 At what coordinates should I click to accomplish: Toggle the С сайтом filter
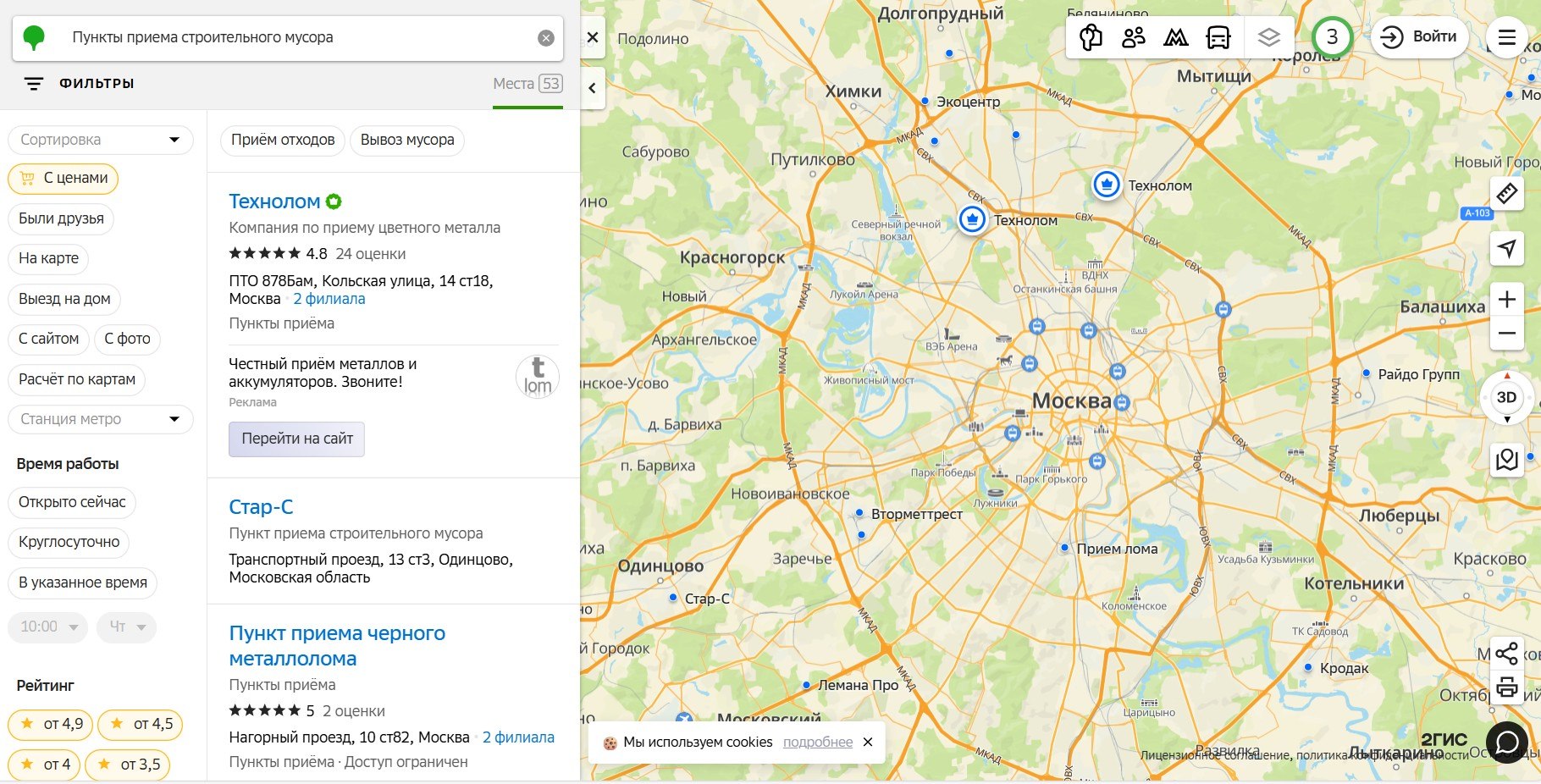pyautogui.click(x=48, y=339)
